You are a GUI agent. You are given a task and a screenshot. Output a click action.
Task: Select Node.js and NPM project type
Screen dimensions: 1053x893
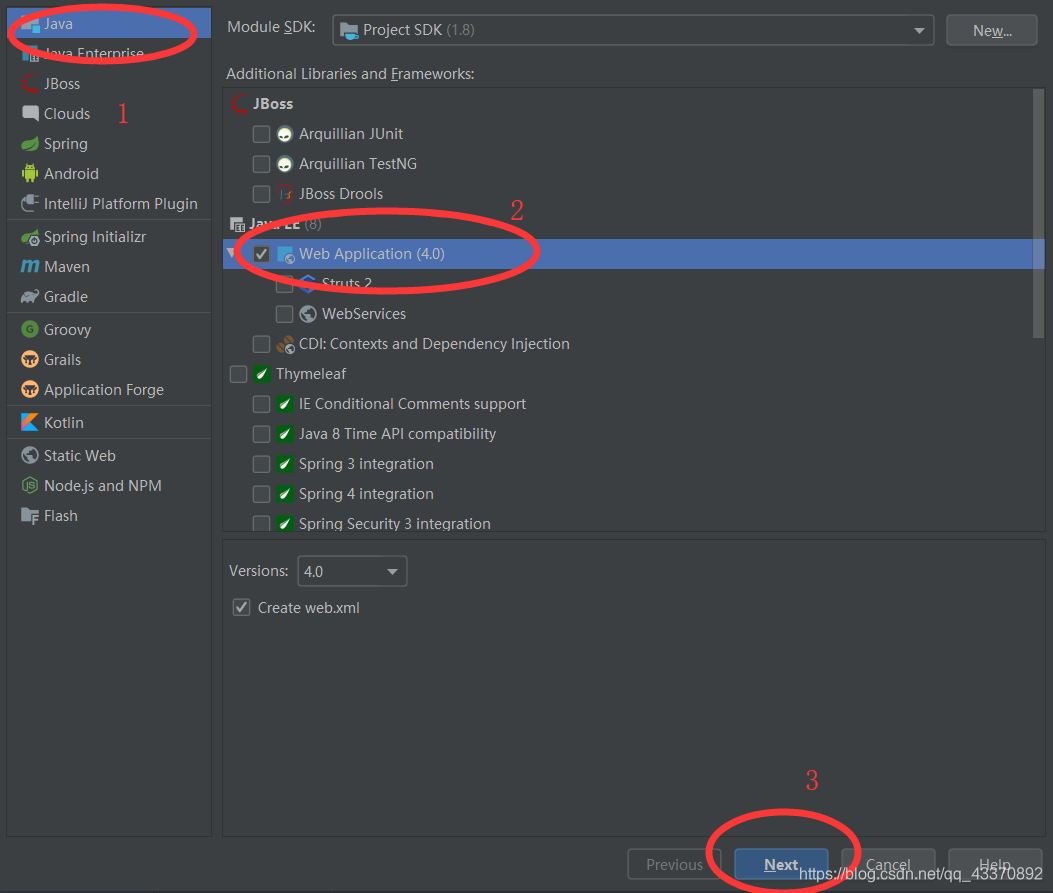(109, 485)
